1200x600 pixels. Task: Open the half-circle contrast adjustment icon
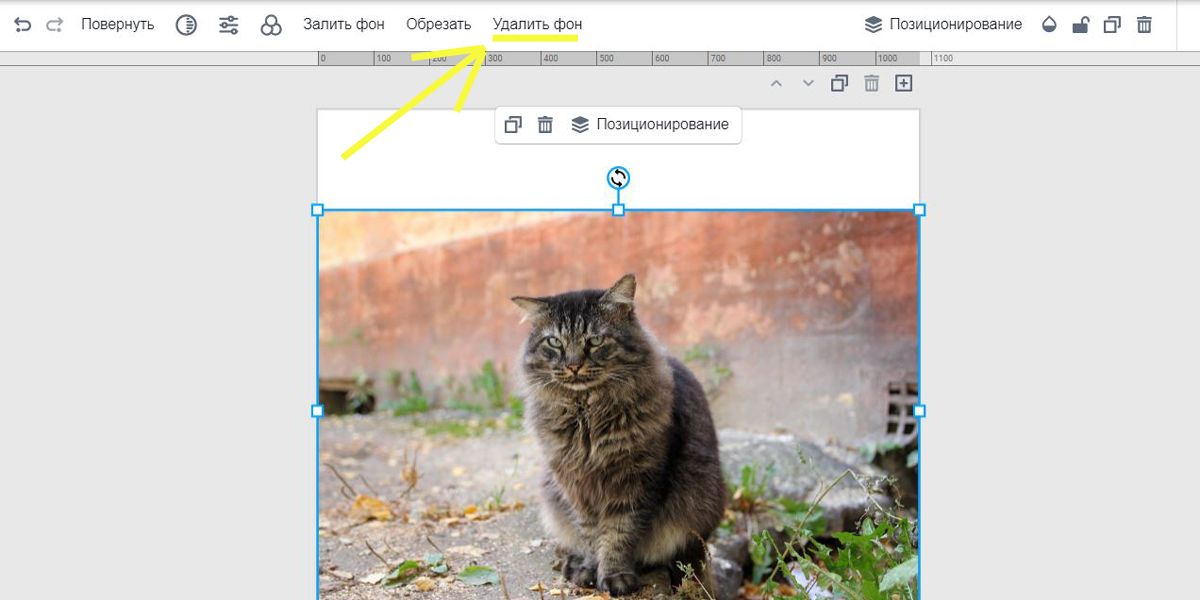tap(186, 25)
